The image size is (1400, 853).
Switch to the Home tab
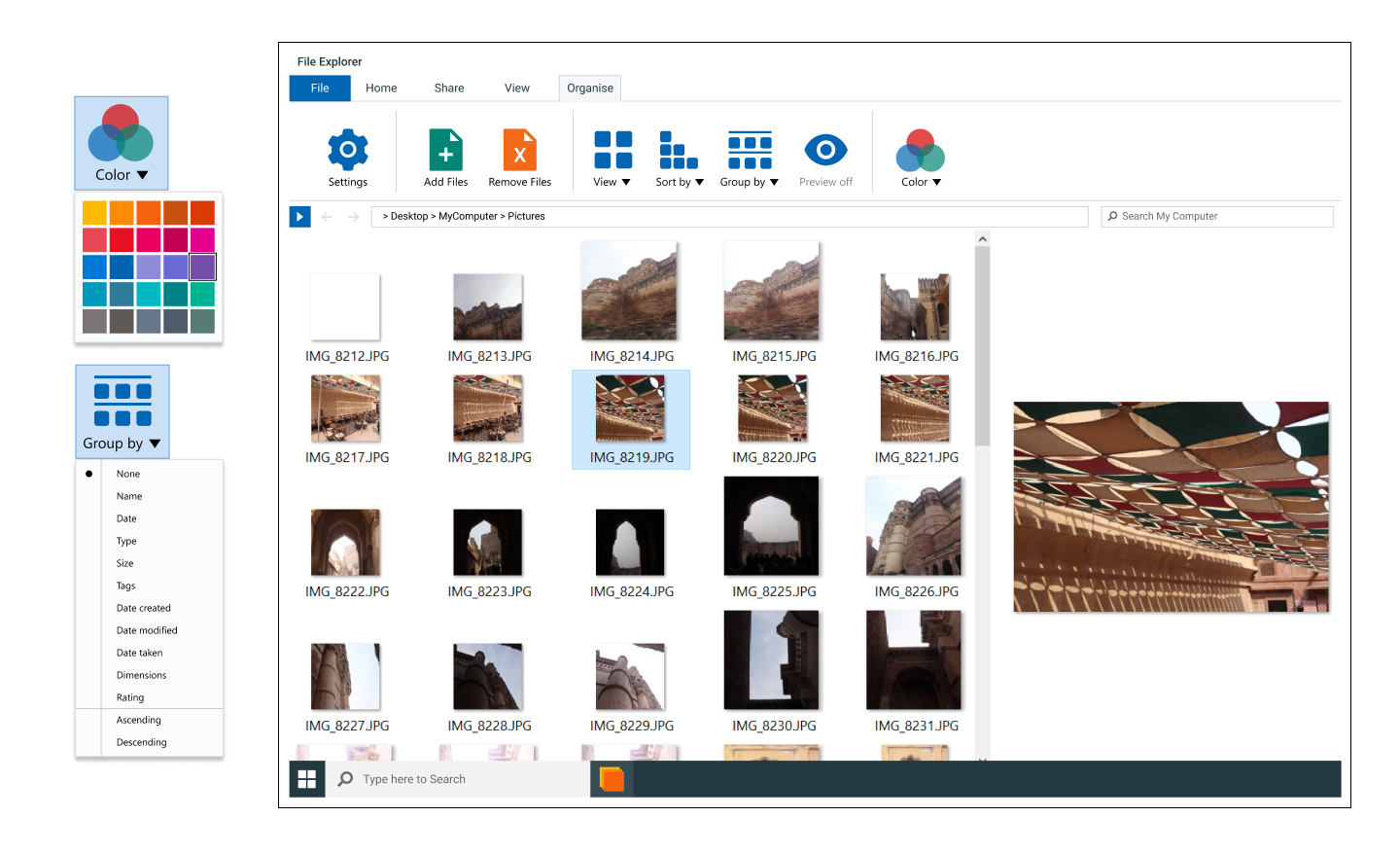(x=381, y=88)
